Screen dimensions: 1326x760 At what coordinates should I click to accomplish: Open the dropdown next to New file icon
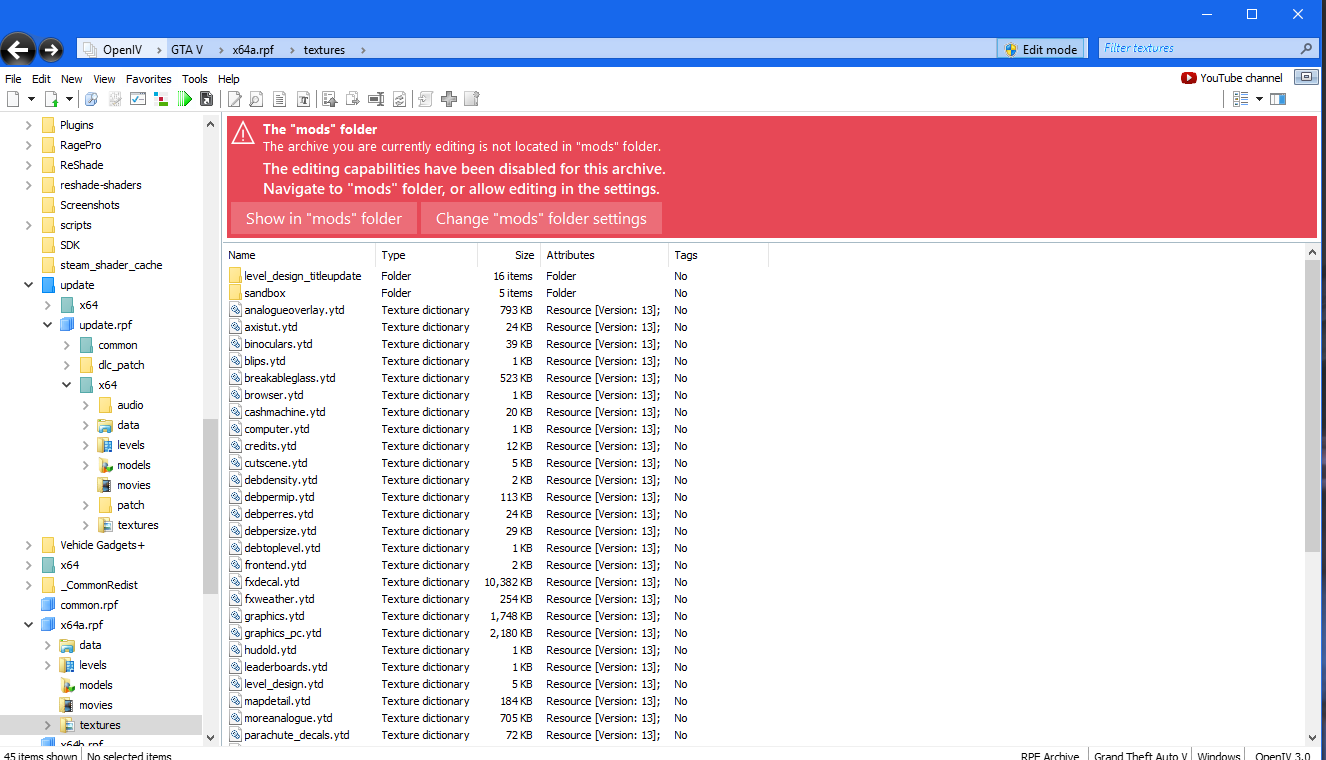tap(31, 99)
